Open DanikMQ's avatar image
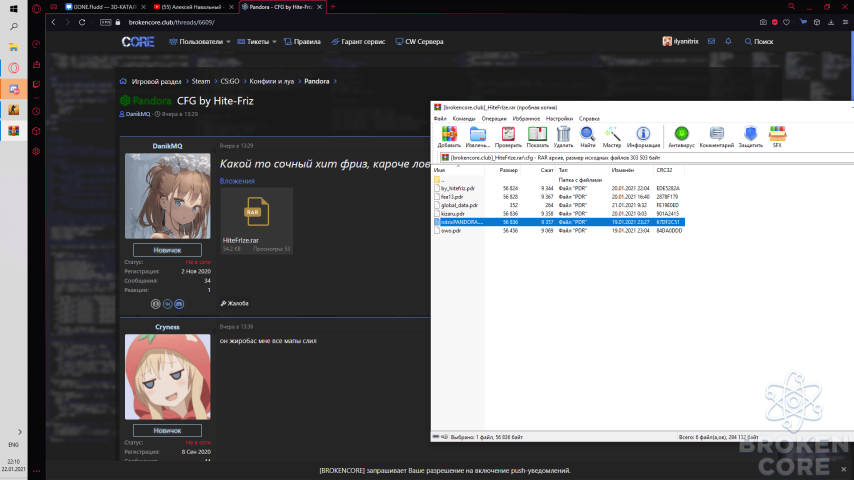The image size is (854, 480). point(167,196)
